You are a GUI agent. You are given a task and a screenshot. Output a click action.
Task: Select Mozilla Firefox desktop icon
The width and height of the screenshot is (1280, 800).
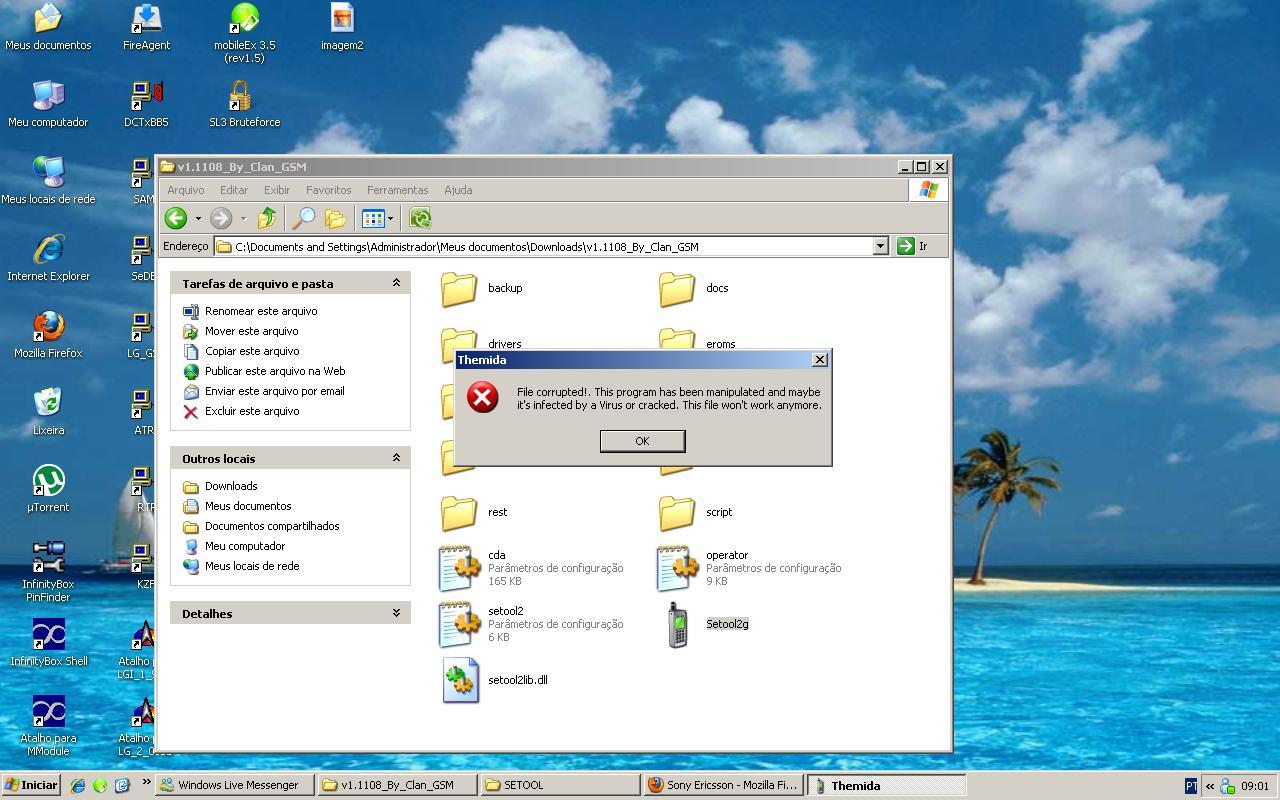48,335
